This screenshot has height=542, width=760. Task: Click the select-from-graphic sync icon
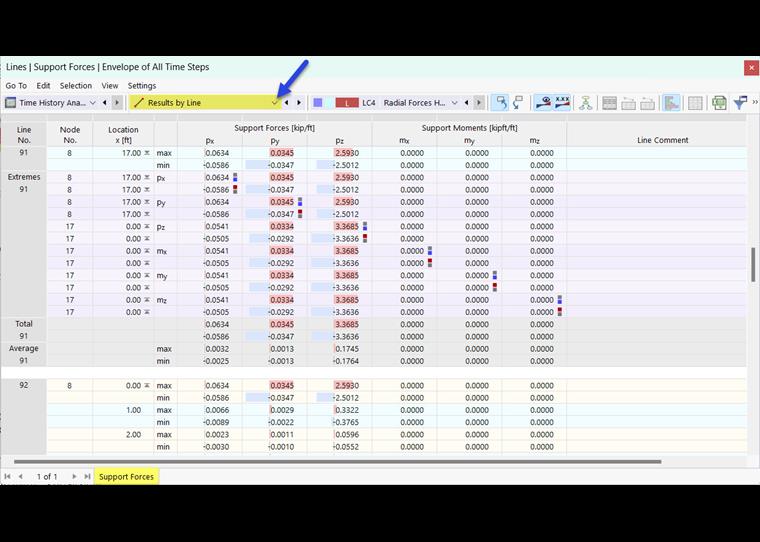[518, 103]
